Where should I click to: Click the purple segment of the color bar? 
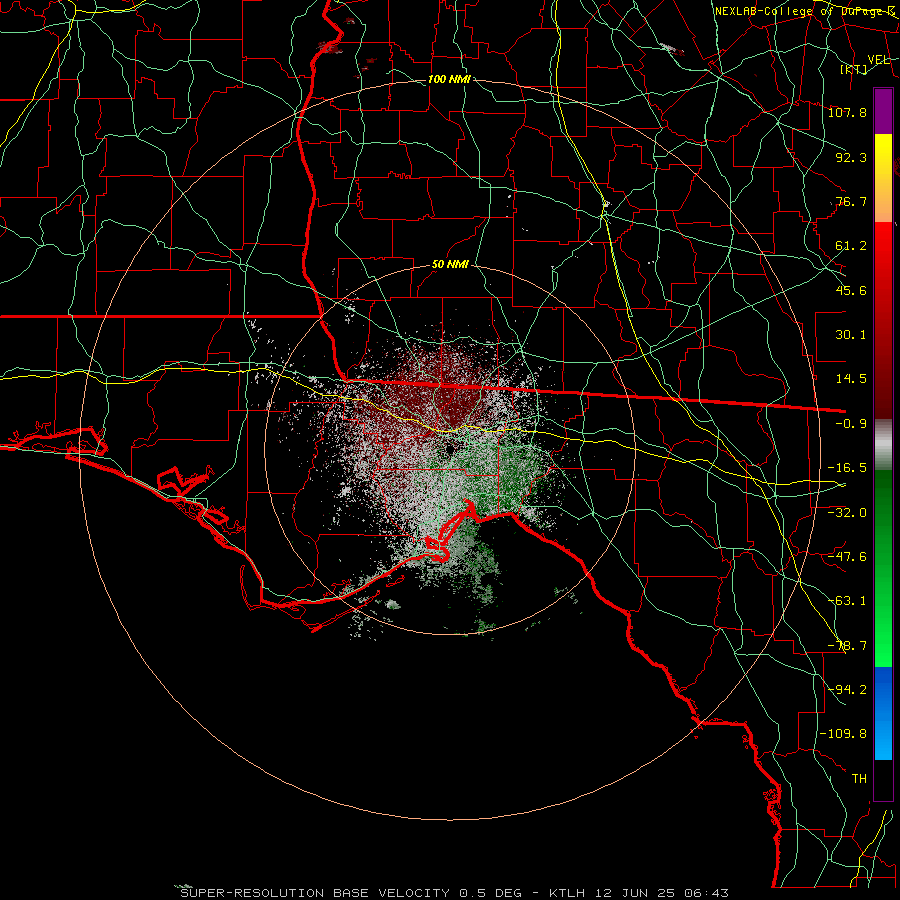(x=883, y=112)
